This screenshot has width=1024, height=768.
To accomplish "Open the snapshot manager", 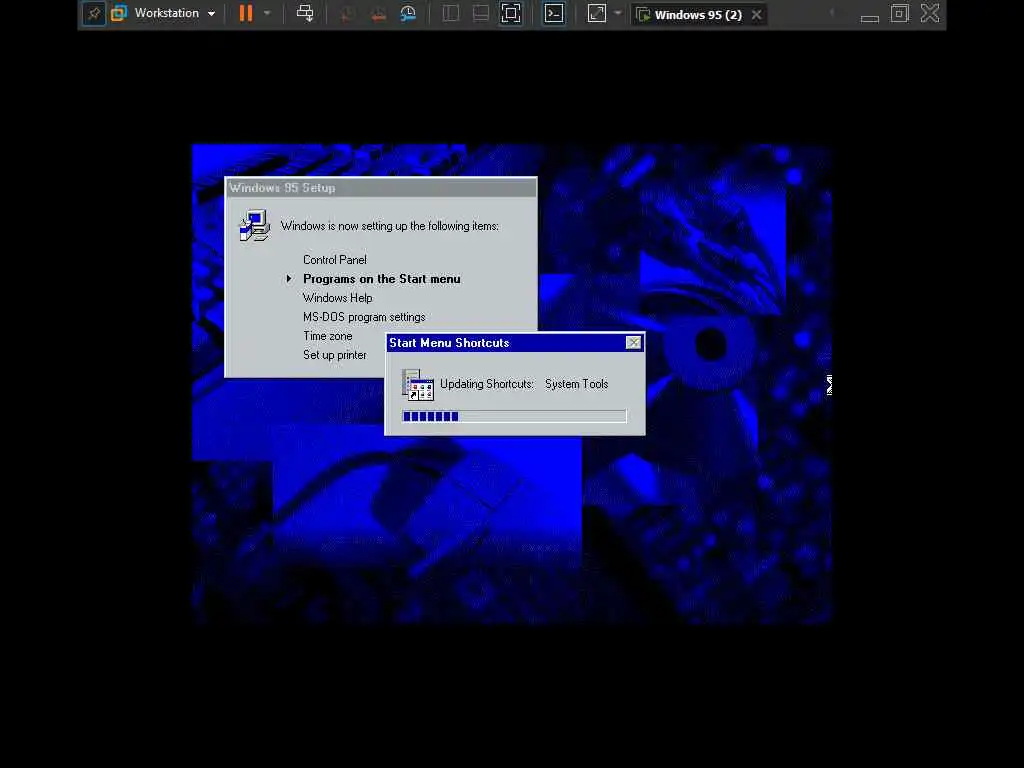I will click(408, 14).
